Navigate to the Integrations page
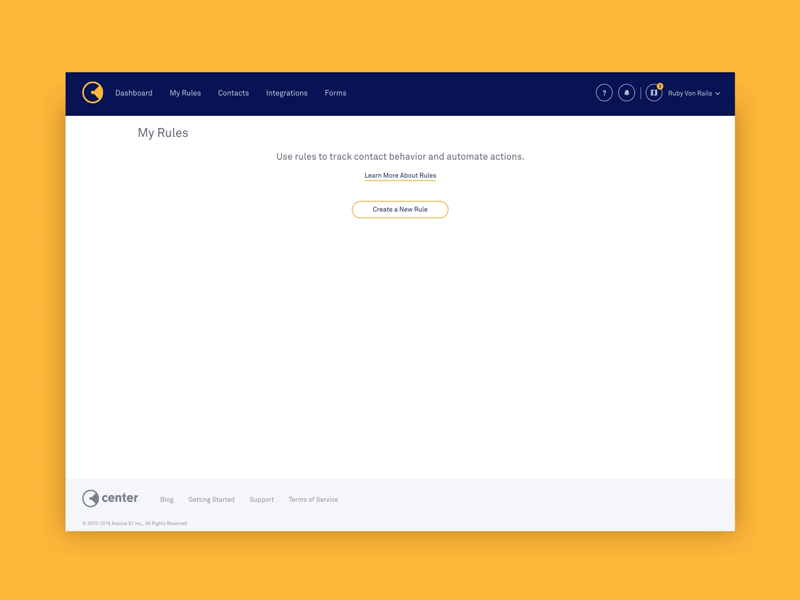The image size is (800, 600). 287,92
